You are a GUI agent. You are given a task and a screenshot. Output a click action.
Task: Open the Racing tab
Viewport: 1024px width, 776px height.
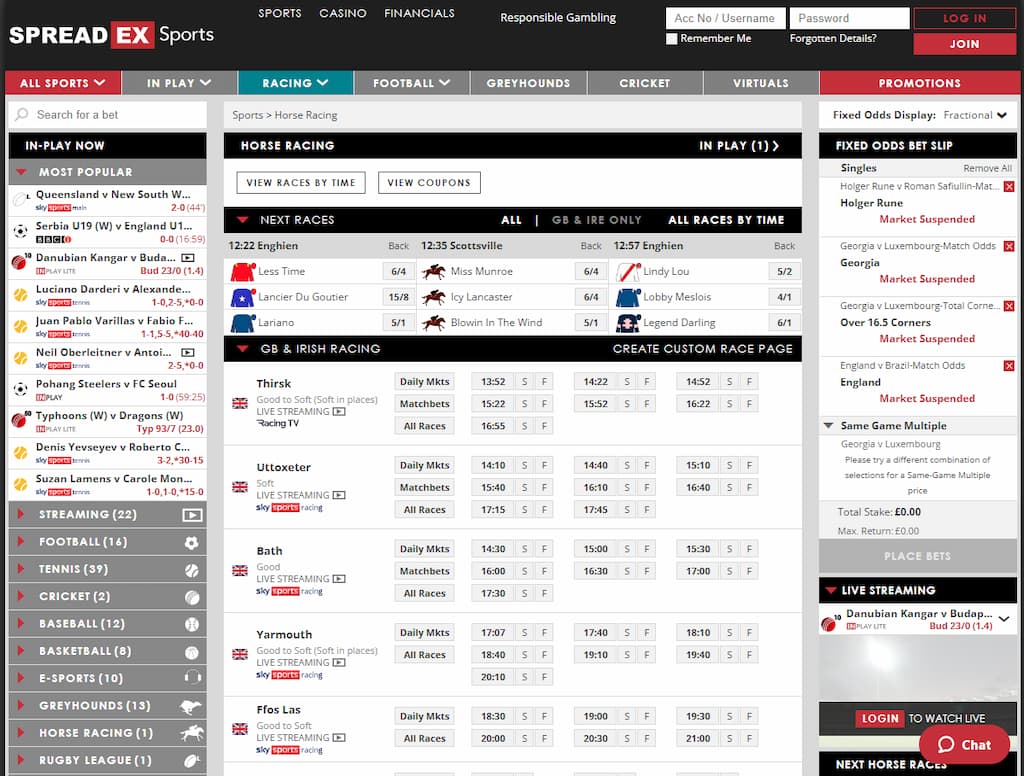(295, 83)
